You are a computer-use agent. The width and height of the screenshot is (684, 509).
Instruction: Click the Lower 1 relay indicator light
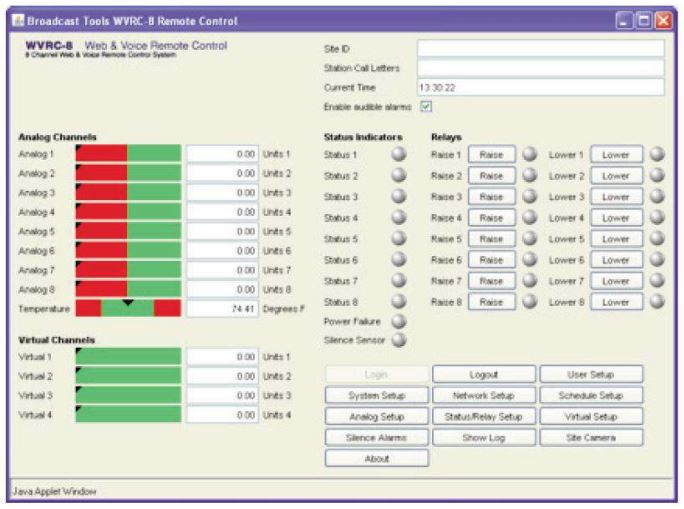(657, 154)
